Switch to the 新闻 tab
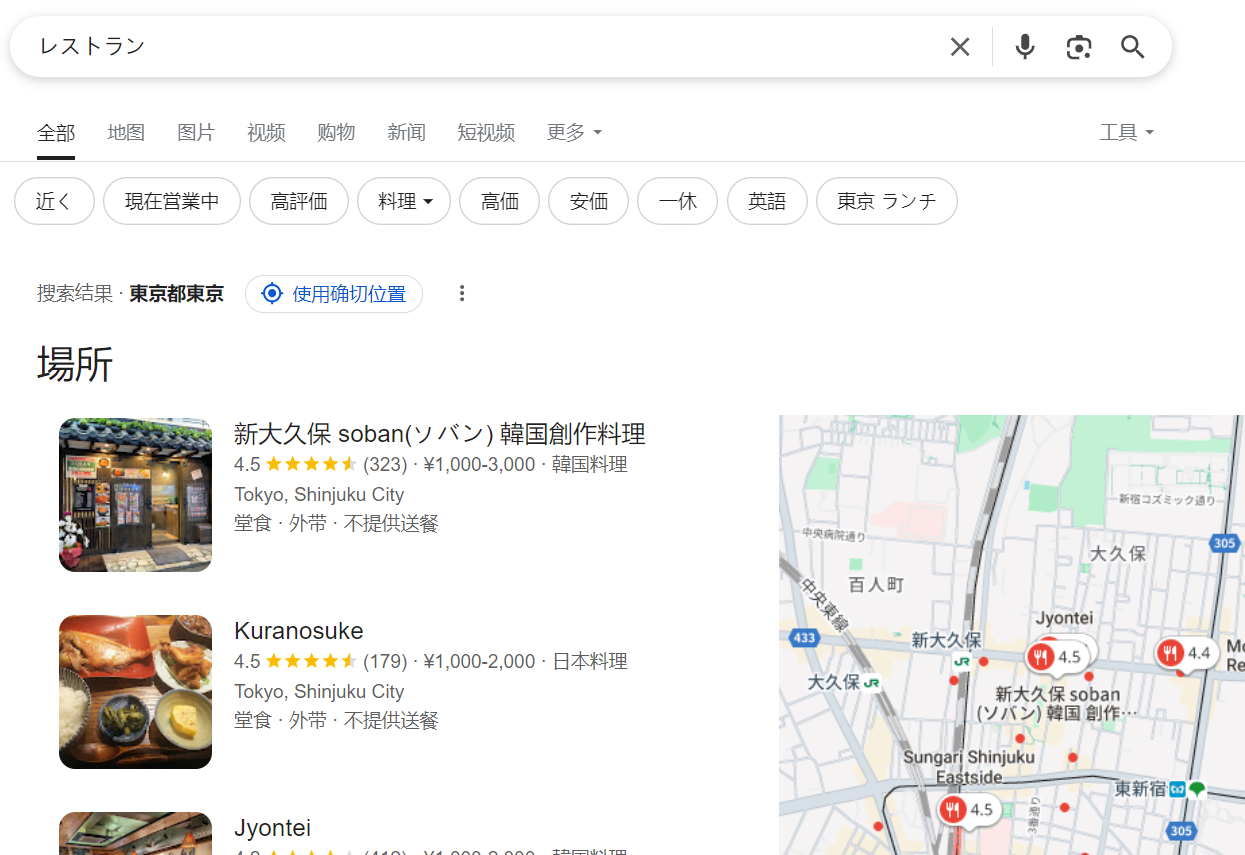This screenshot has height=855, width=1245. 406,132
